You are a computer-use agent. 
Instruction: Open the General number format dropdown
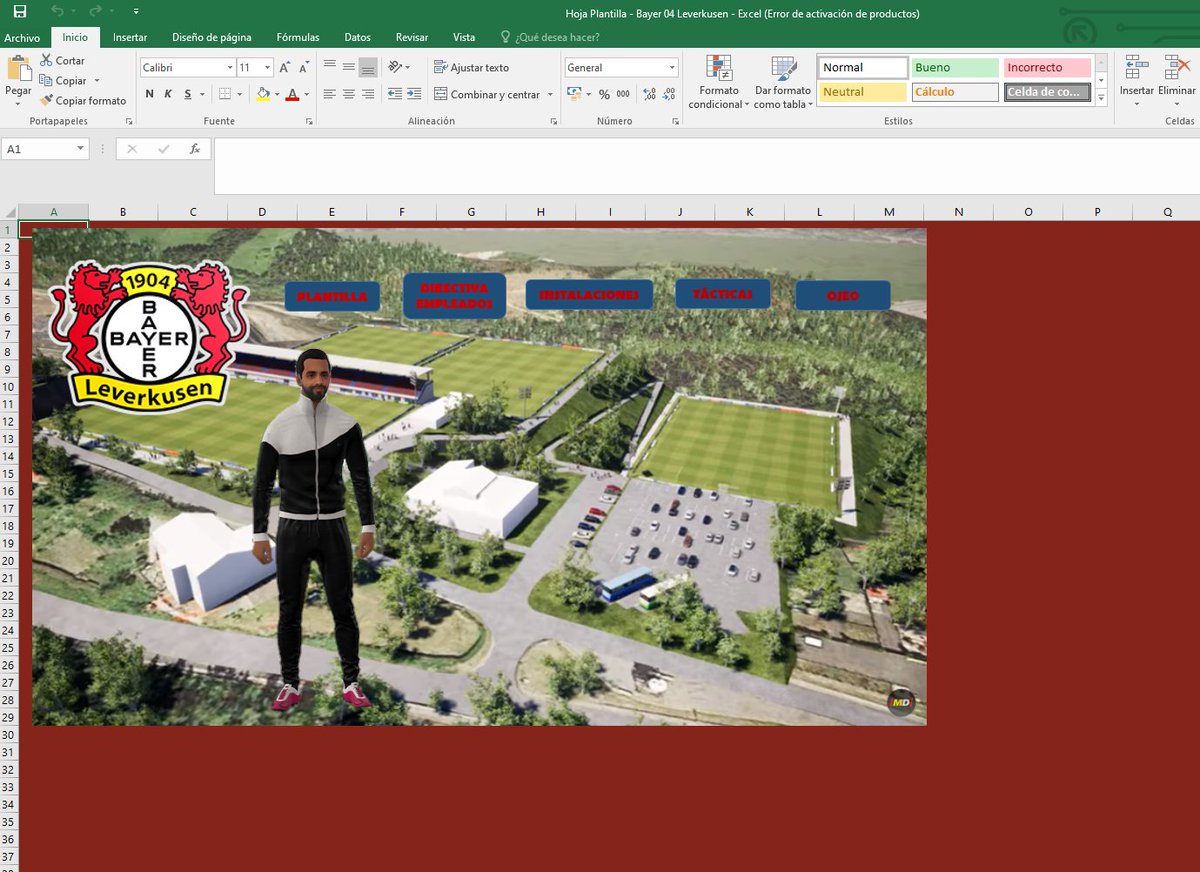coord(672,68)
